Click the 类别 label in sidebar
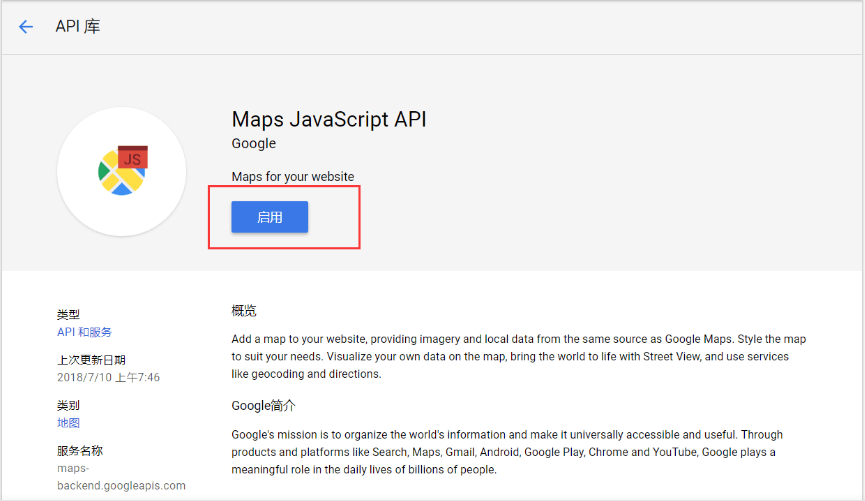 click(x=68, y=406)
